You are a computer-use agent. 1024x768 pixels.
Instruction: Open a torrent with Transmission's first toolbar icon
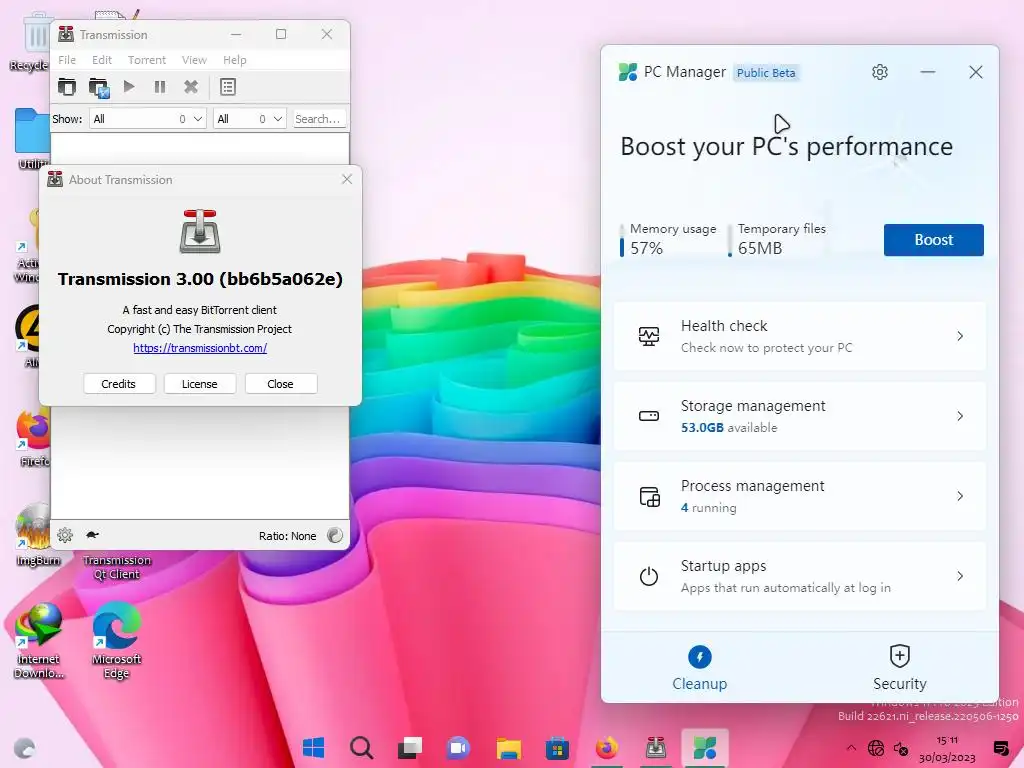point(67,87)
